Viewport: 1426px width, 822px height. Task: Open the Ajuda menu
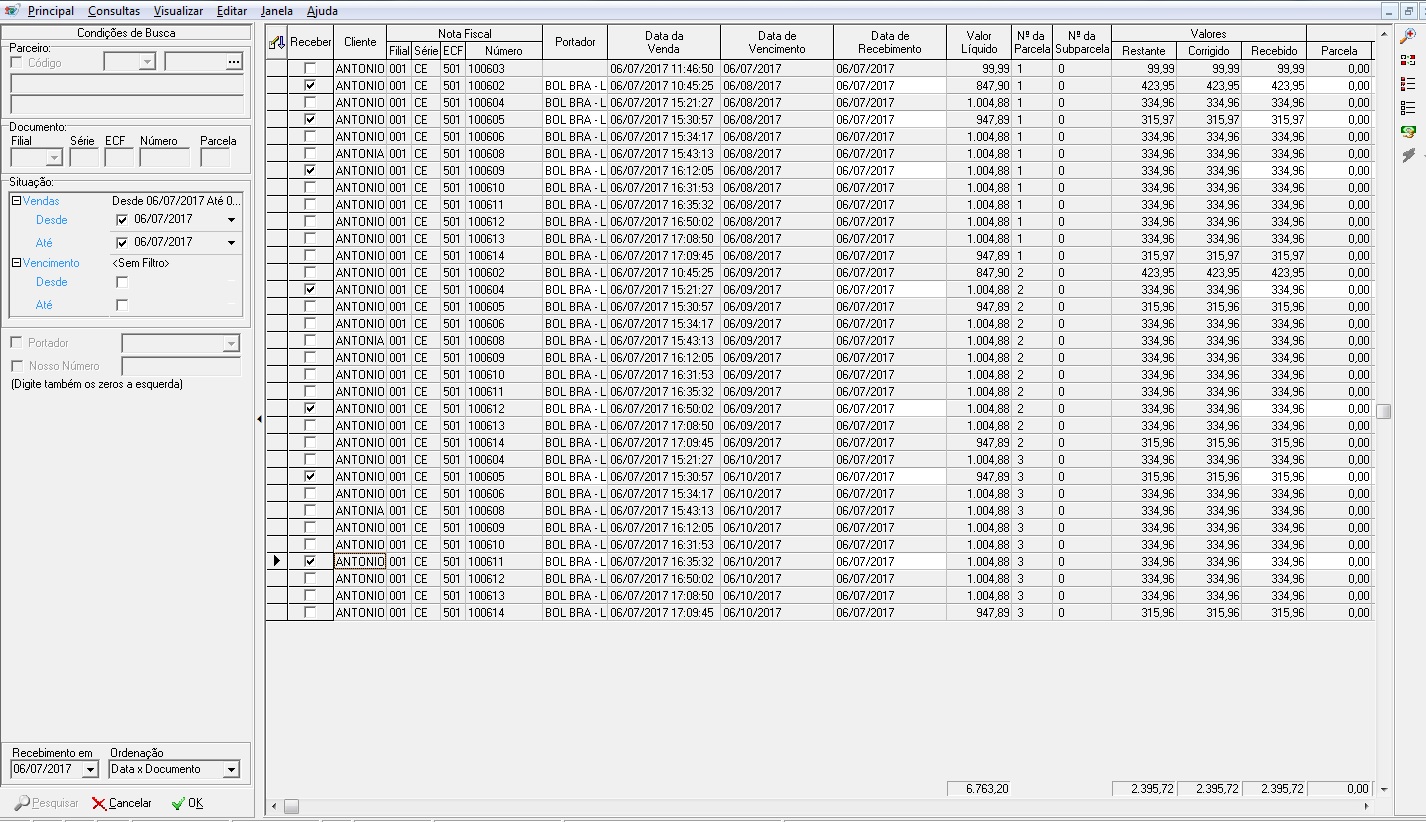click(x=322, y=11)
